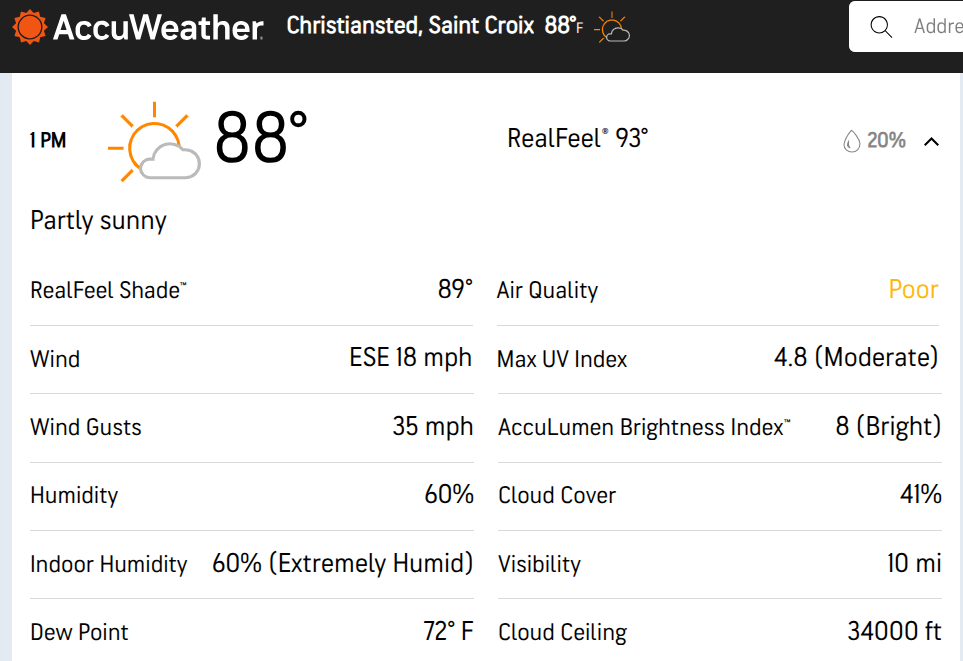Click the Poor air quality value

913,290
